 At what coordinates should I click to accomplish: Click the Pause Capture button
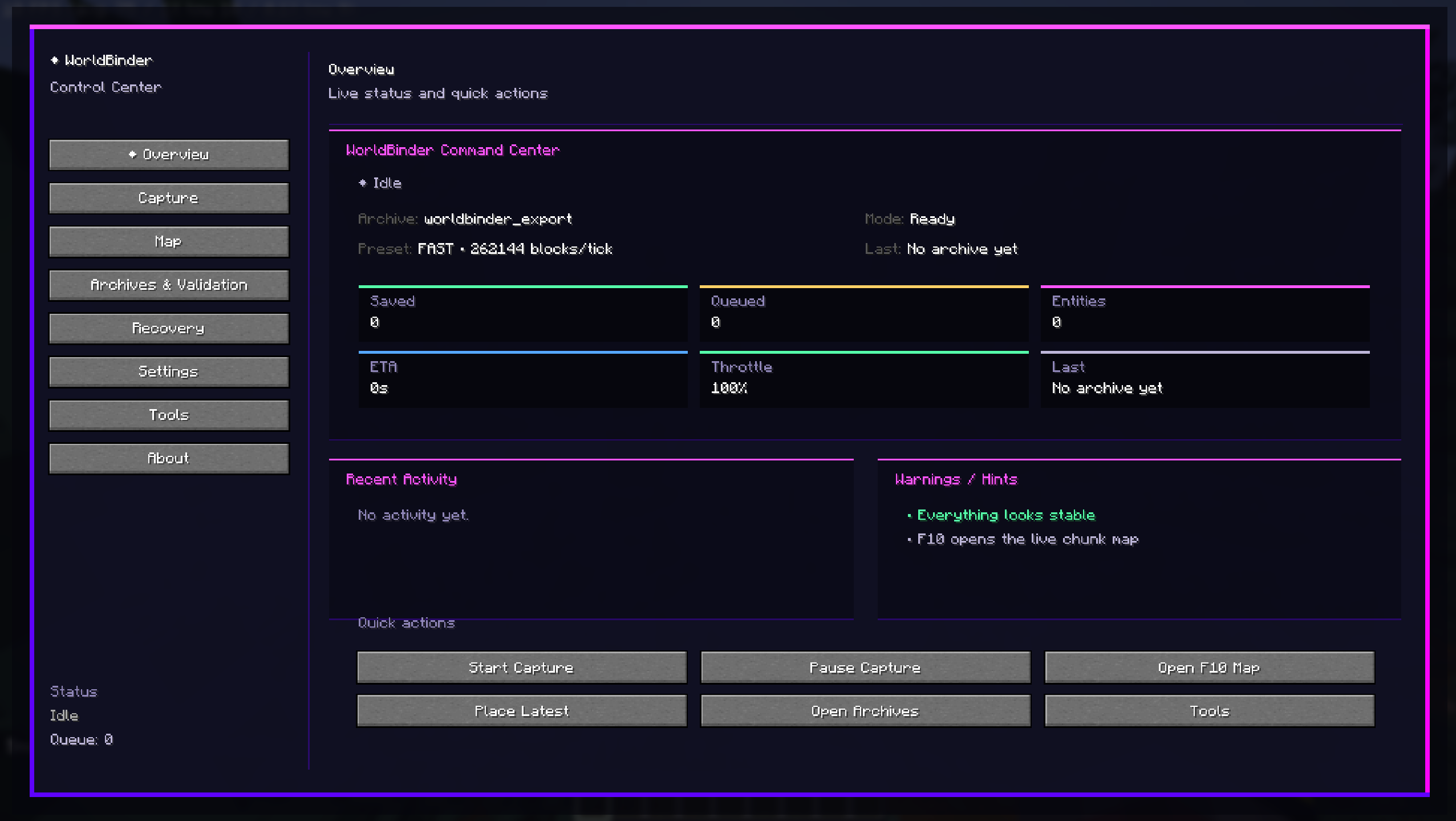click(x=865, y=667)
